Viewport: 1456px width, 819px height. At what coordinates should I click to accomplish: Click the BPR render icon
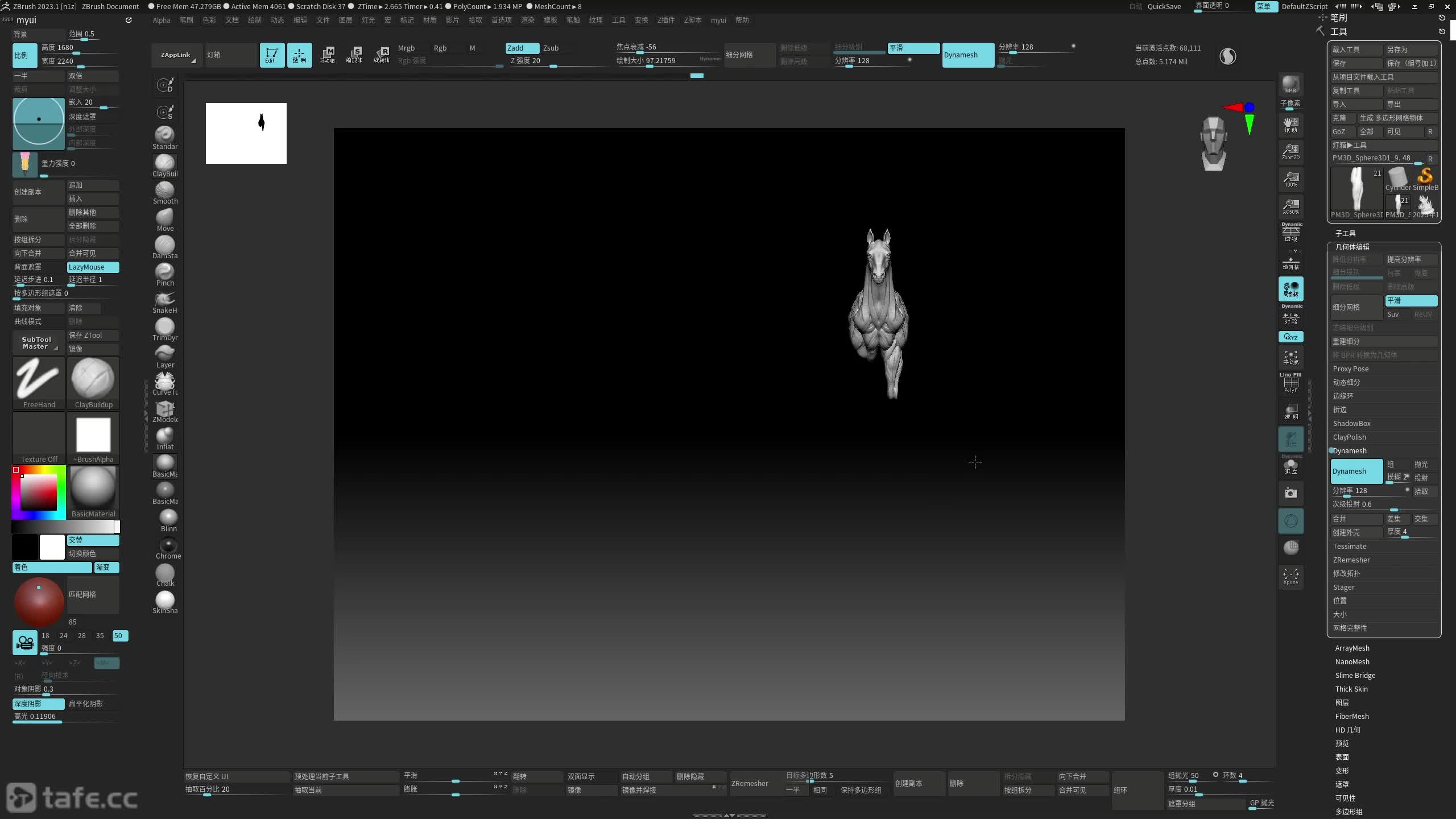point(1290,84)
